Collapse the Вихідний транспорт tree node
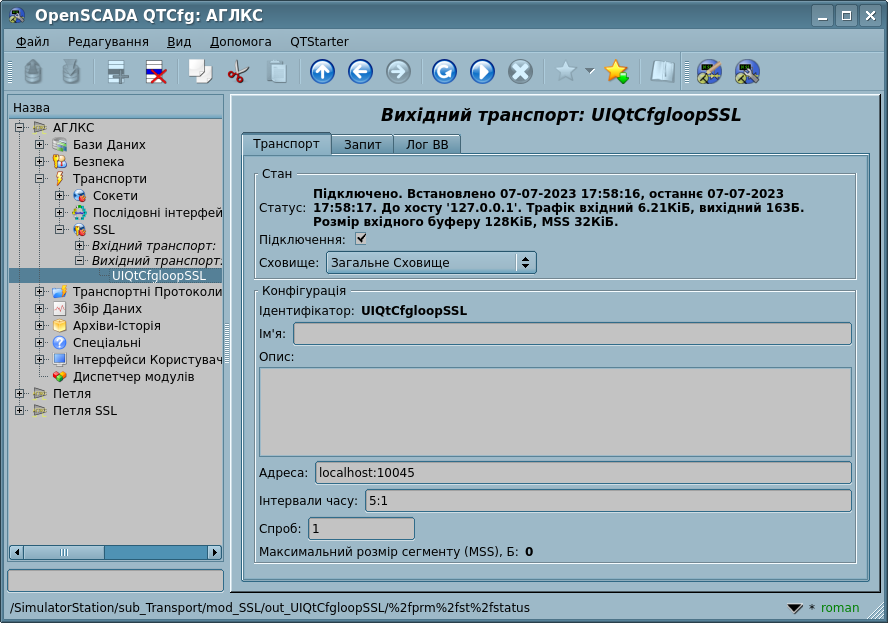The width and height of the screenshot is (888, 623). point(80,261)
